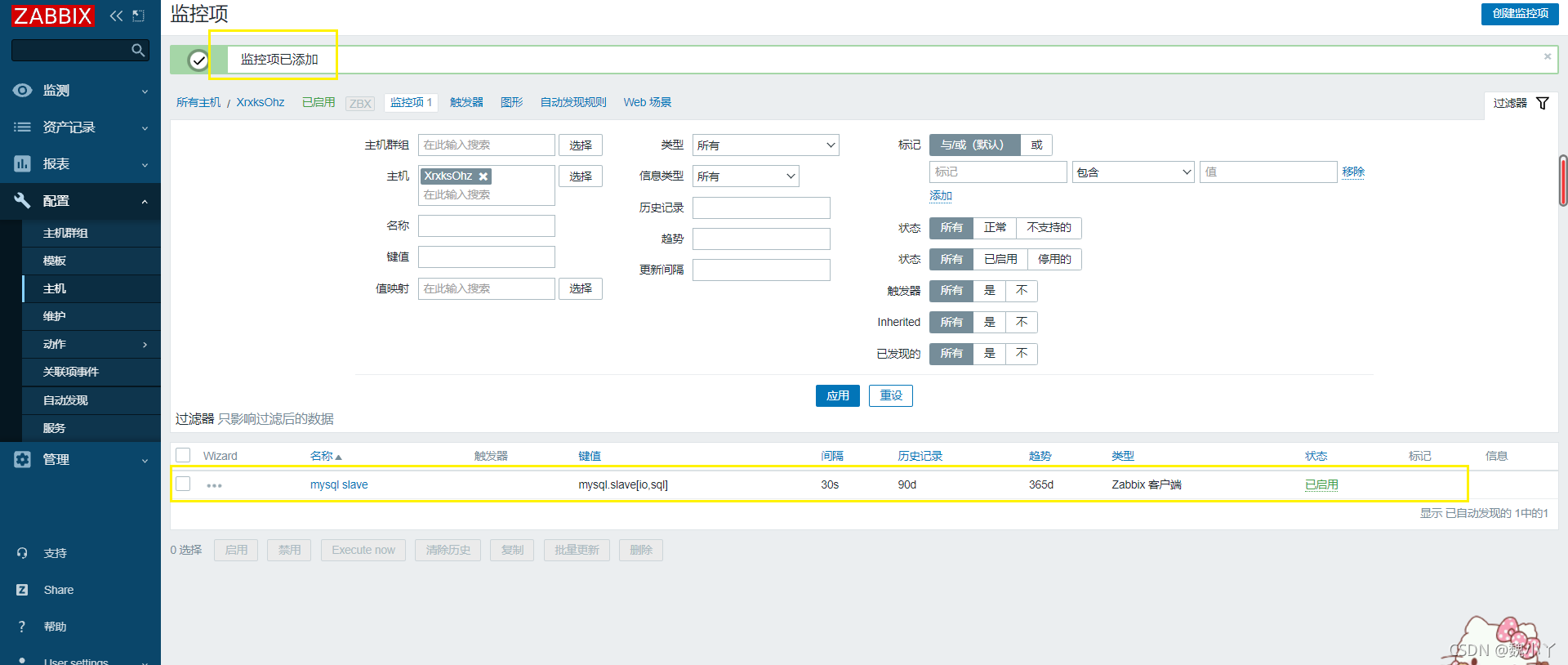Expand the 资产记录 menu section

(x=145, y=127)
